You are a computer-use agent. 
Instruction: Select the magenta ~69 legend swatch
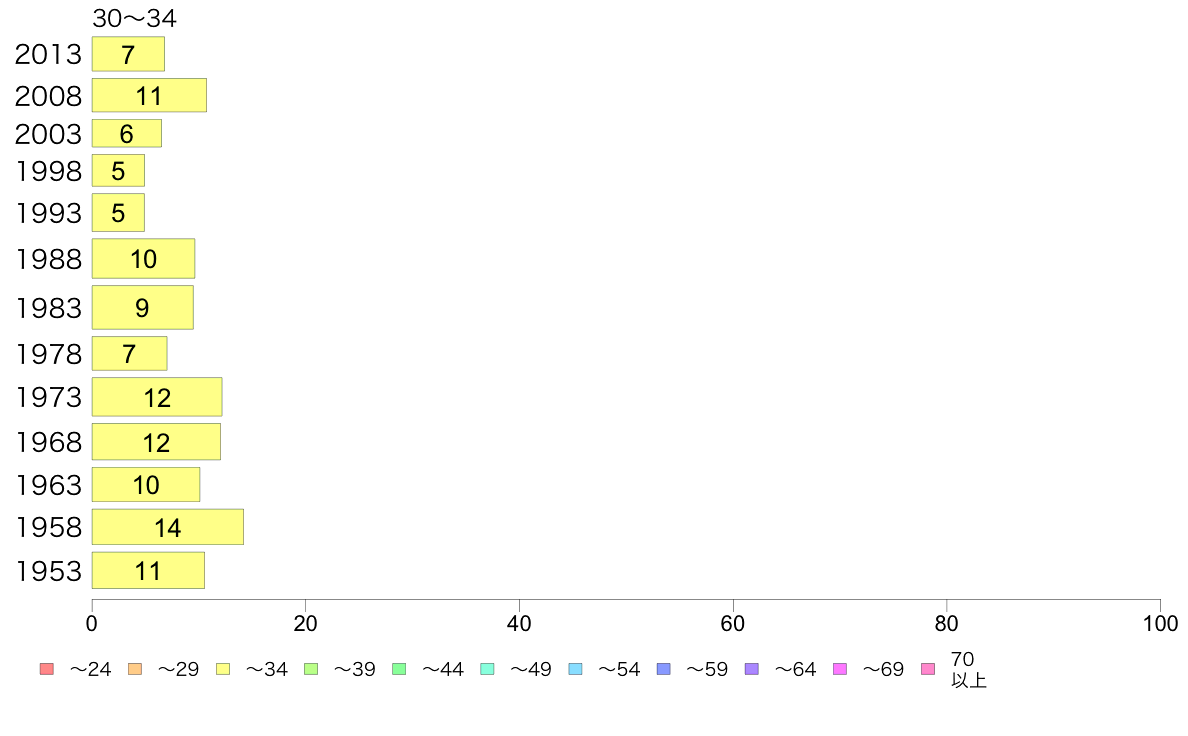tap(839, 669)
